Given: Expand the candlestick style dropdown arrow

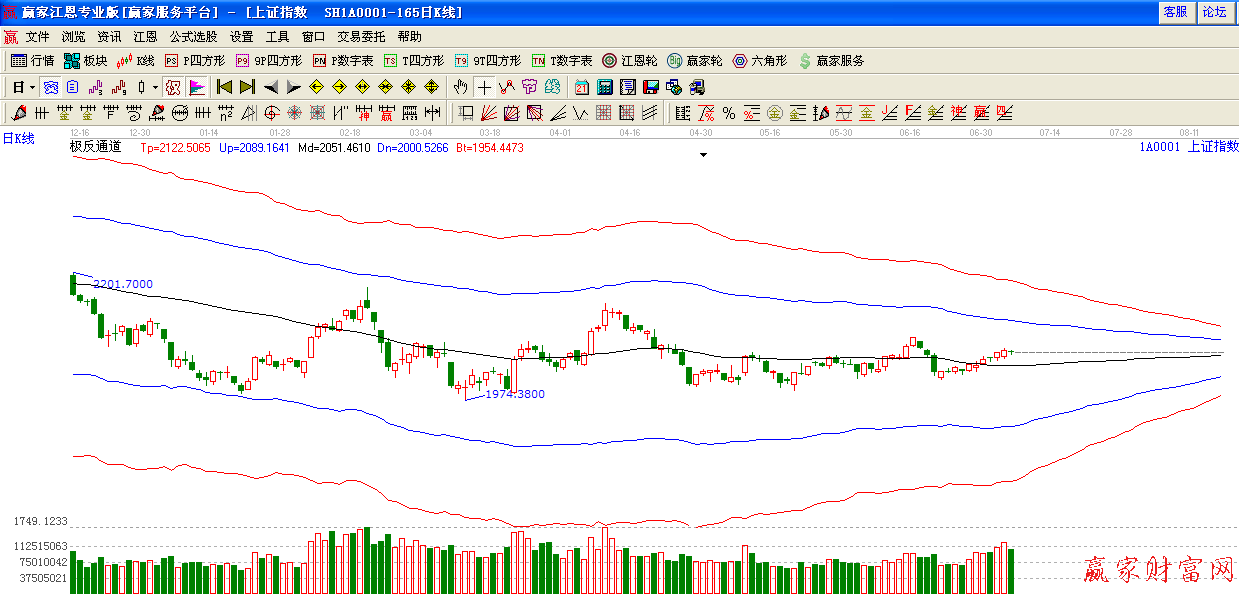Looking at the screenshot, I should pos(156,87).
